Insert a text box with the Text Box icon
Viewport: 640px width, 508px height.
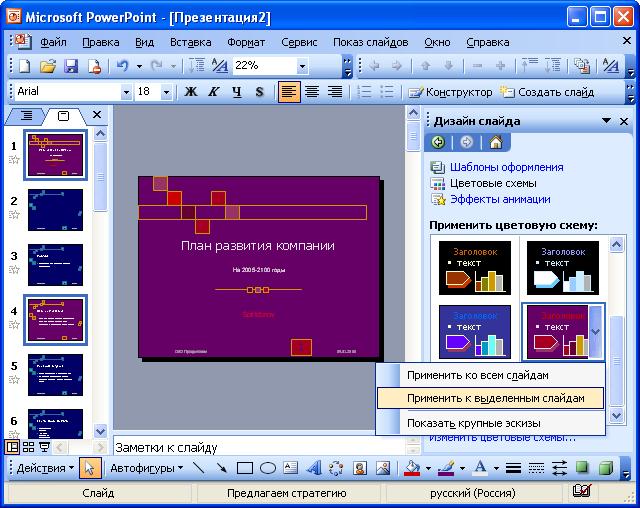291,468
